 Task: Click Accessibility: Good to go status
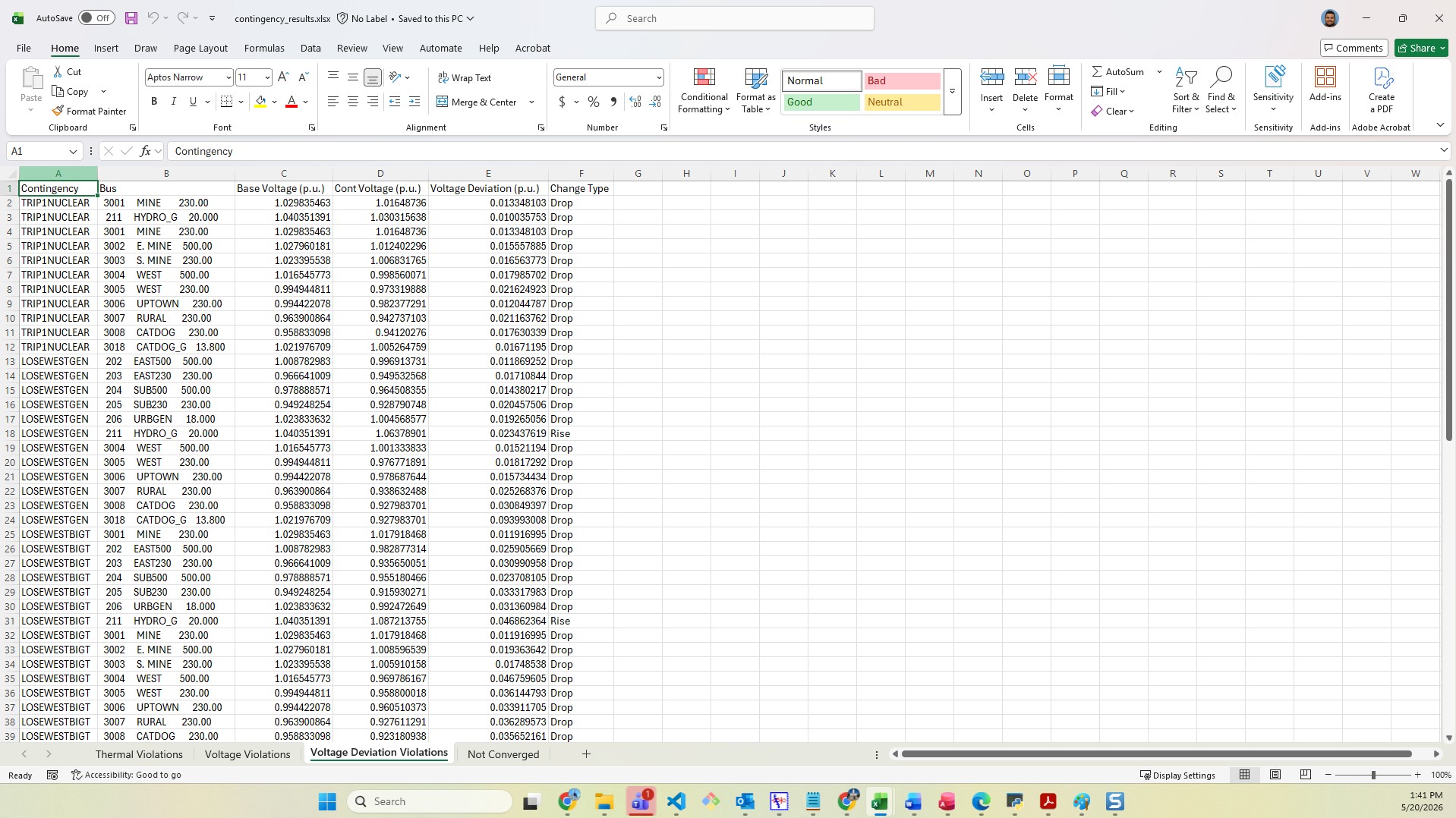click(x=126, y=775)
